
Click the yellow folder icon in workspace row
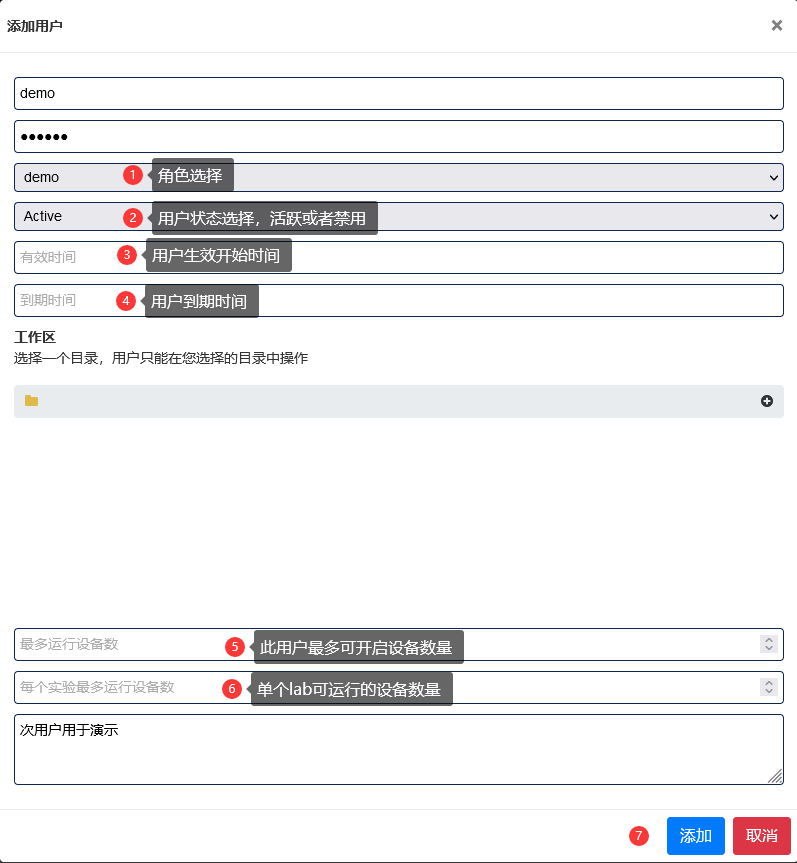tap(32, 401)
